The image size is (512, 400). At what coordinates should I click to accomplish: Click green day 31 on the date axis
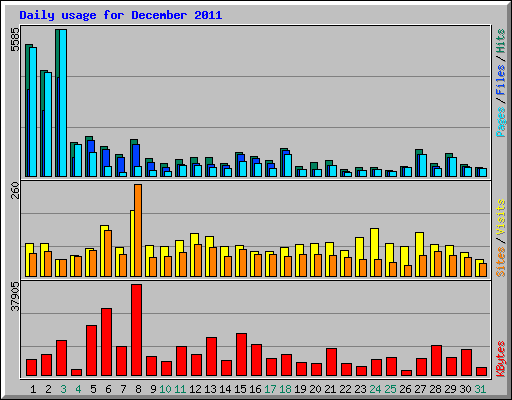[480, 389]
